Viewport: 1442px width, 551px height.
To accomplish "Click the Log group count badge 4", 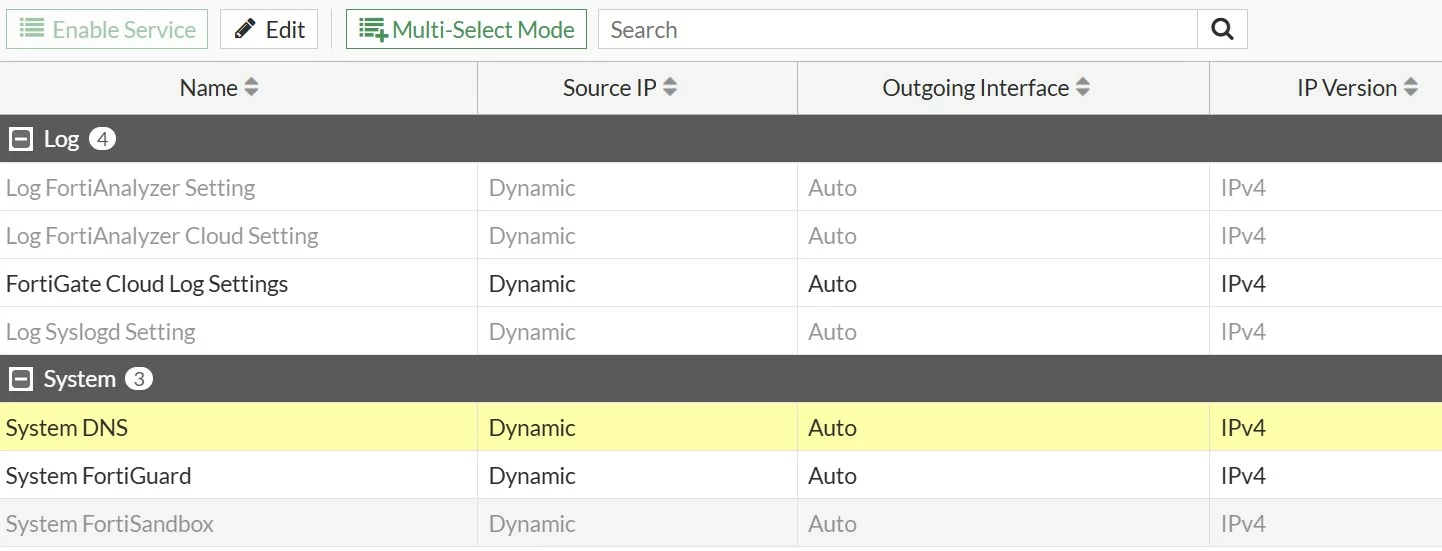I will pos(102,140).
